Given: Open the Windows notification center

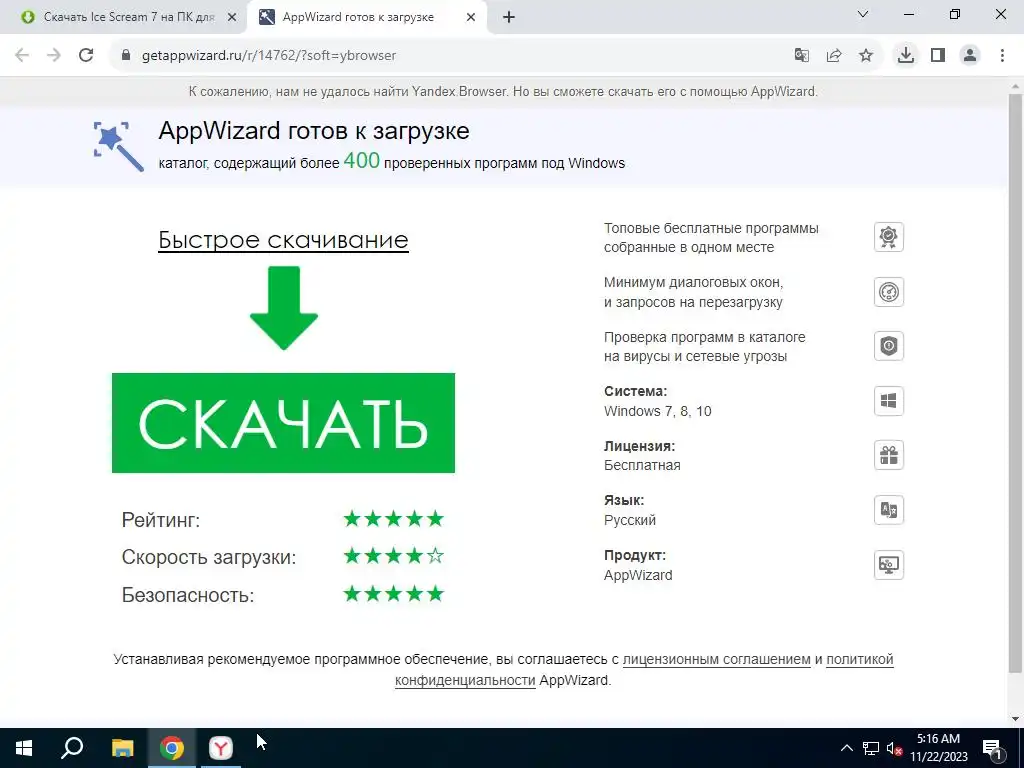Looking at the screenshot, I should (992, 748).
